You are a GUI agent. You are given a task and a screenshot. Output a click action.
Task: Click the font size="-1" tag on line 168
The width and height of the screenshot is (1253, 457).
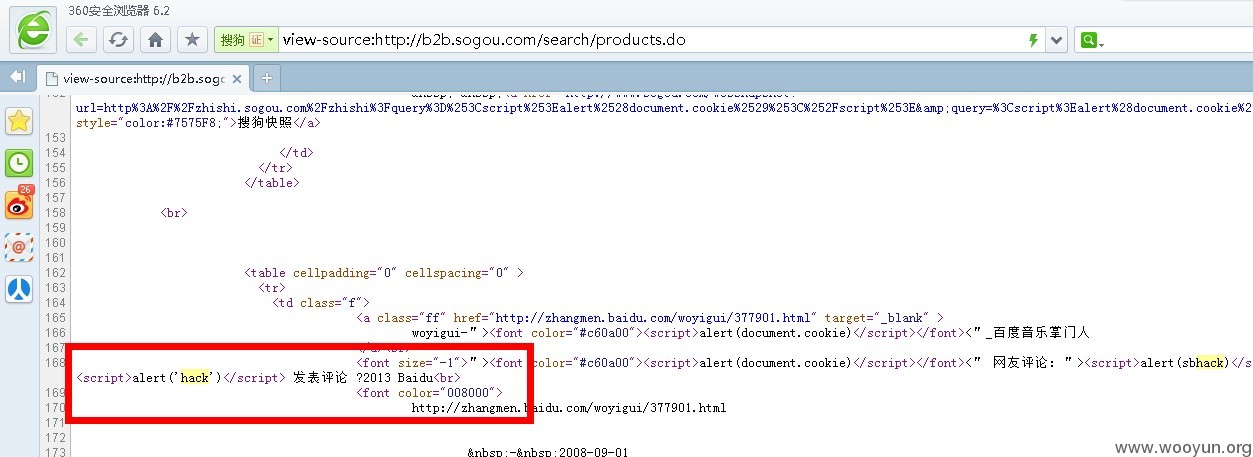tap(412, 362)
